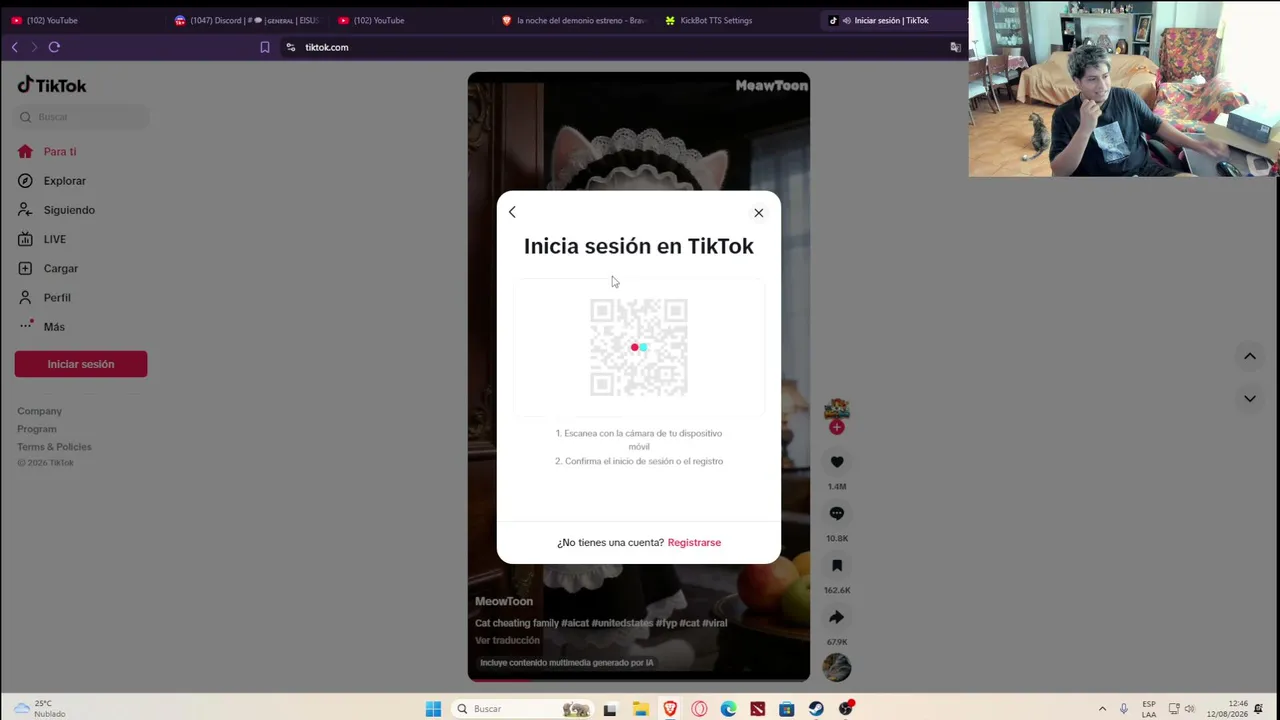Click the taskbar Buscar search box
This screenshot has height=720, width=1280.
(521, 709)
